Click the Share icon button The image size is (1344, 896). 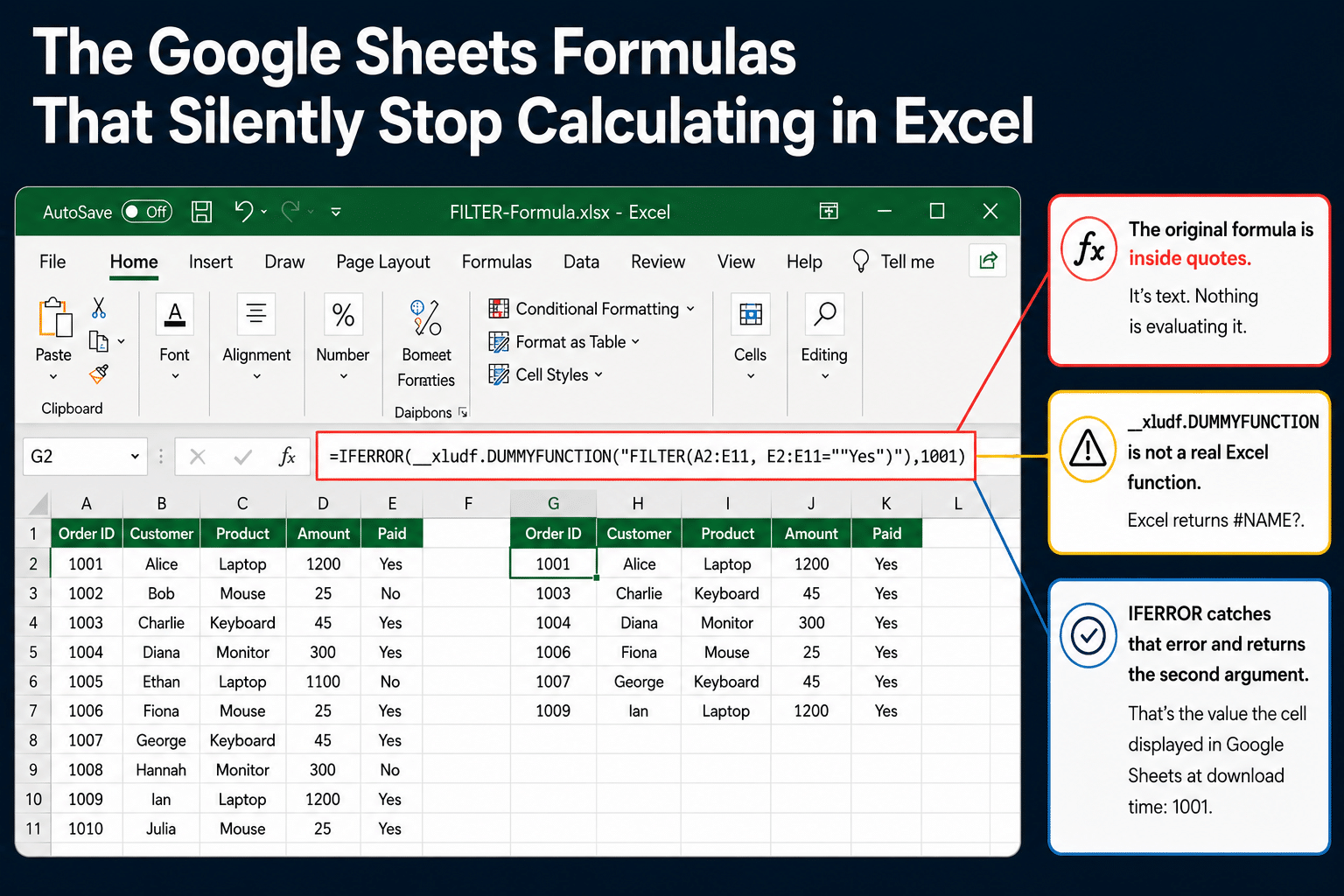point(988,261)
